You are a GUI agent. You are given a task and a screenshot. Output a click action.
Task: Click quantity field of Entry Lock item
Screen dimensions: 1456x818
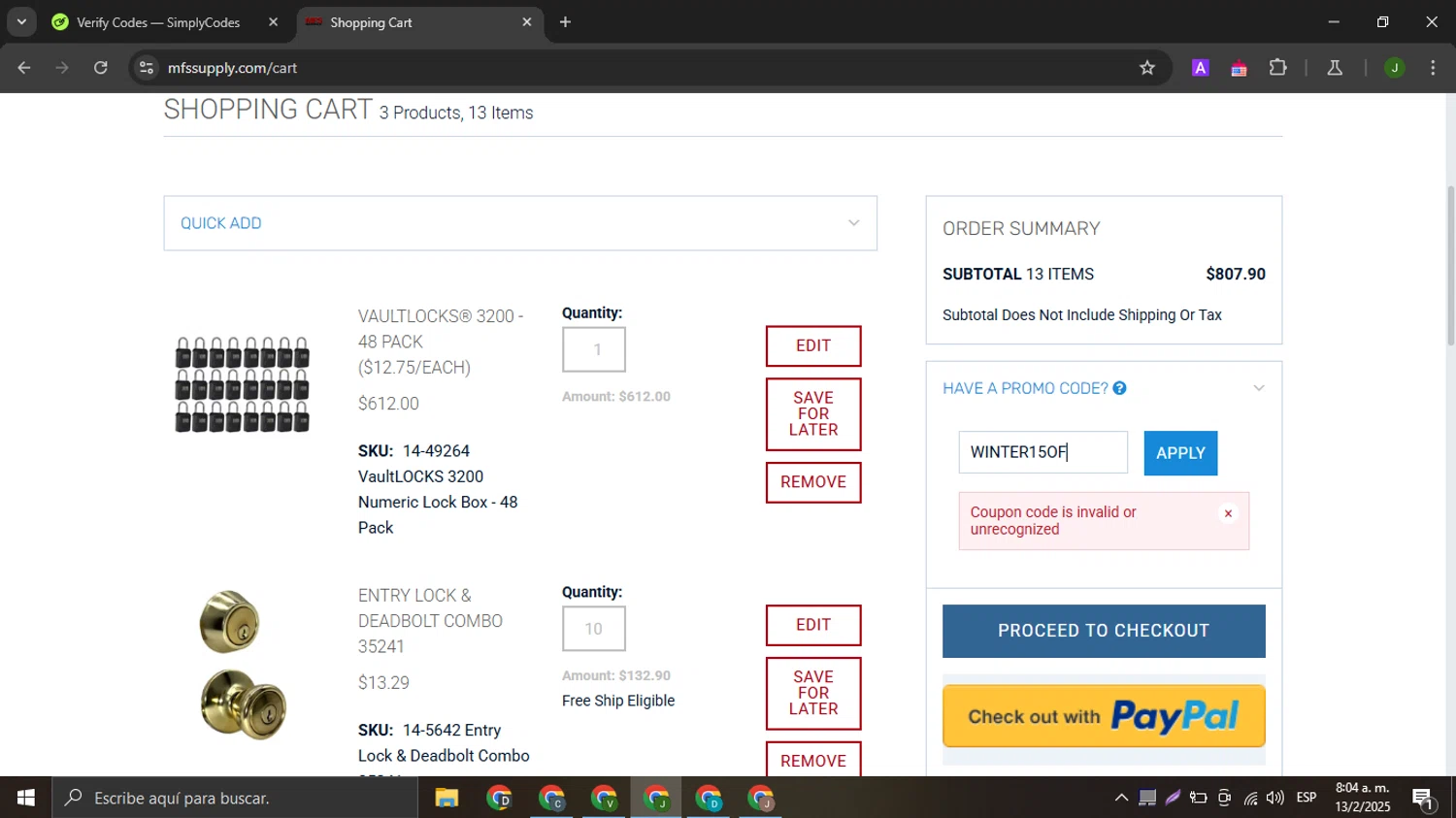point(594,629)
